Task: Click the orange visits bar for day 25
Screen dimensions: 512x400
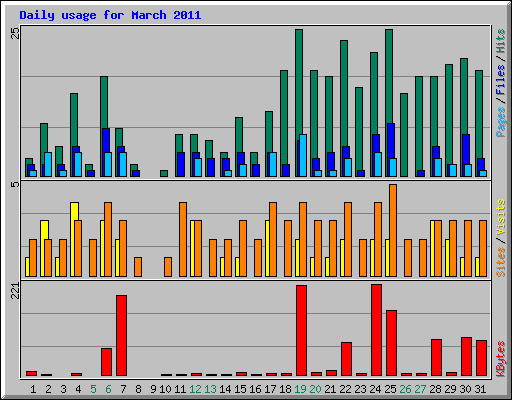Action: (393, 230)
